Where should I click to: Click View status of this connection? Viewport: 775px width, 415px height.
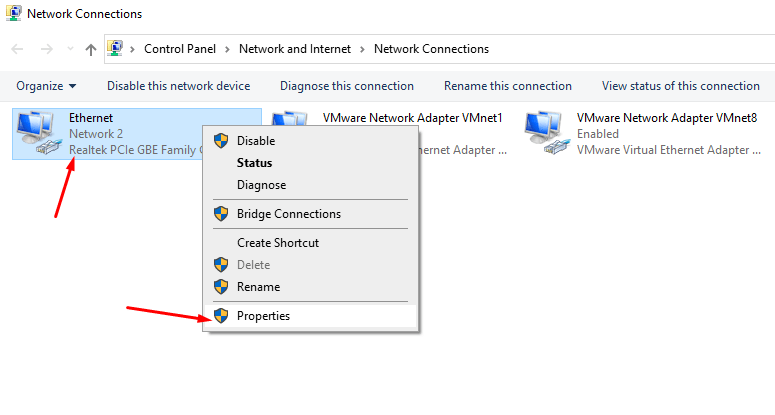point(680,86)
